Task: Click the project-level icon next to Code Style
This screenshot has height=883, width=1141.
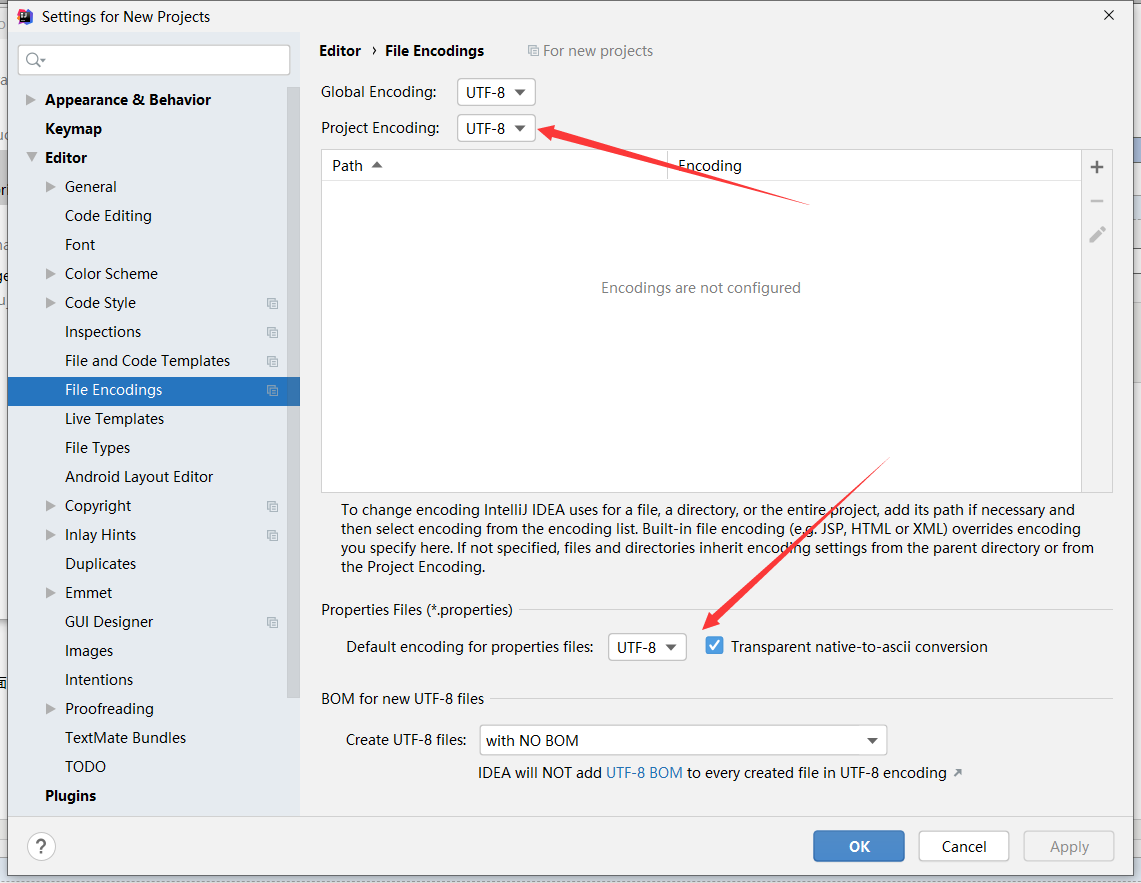Action: pos(272,304)
